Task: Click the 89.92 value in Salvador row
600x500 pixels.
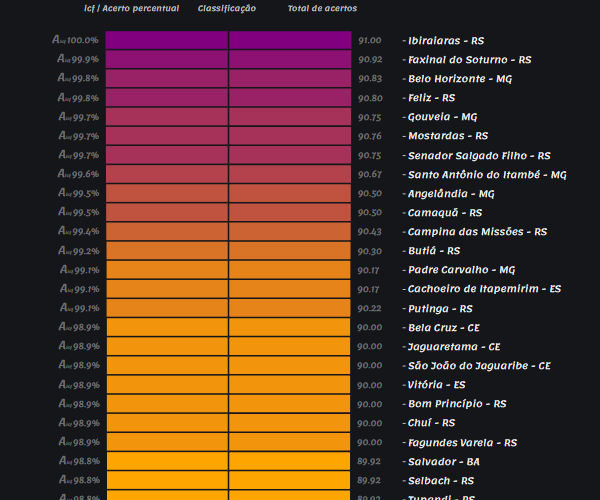Action: [x=369, y=461]
